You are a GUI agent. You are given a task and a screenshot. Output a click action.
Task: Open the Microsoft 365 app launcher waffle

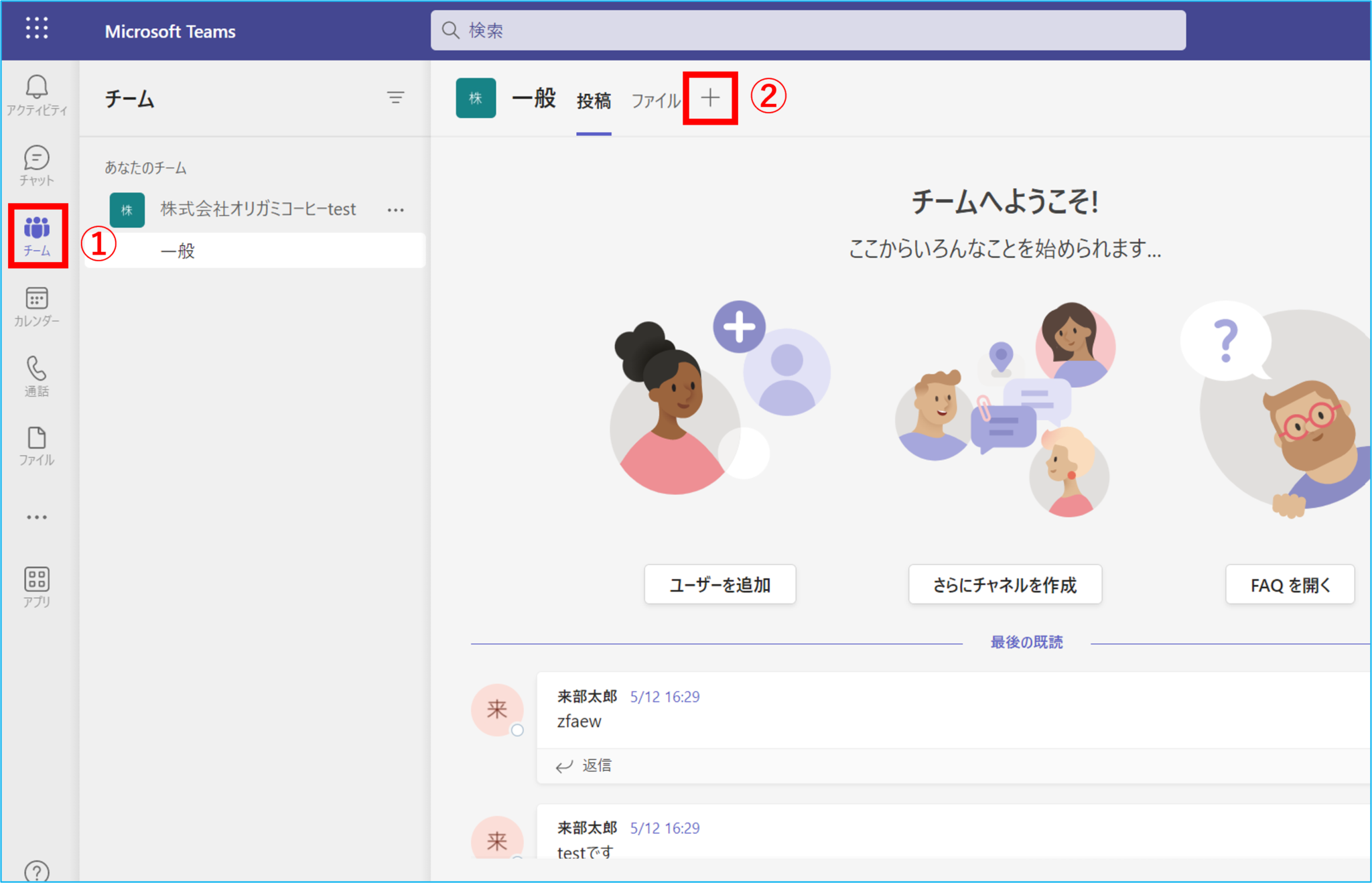pos(37,28)
